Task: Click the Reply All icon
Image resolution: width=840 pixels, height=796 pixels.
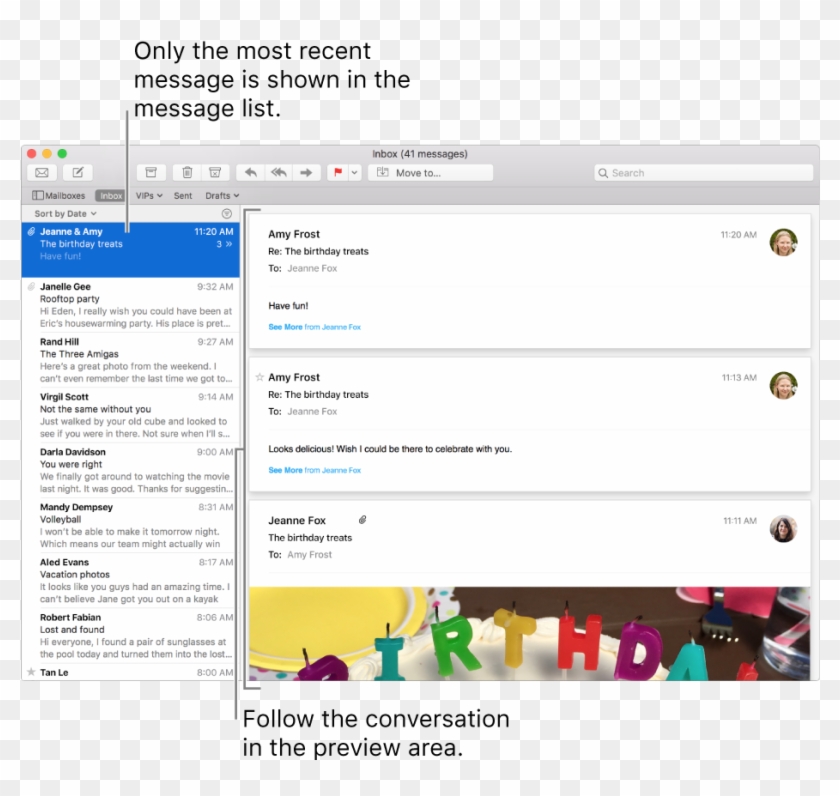Action: 278,172
